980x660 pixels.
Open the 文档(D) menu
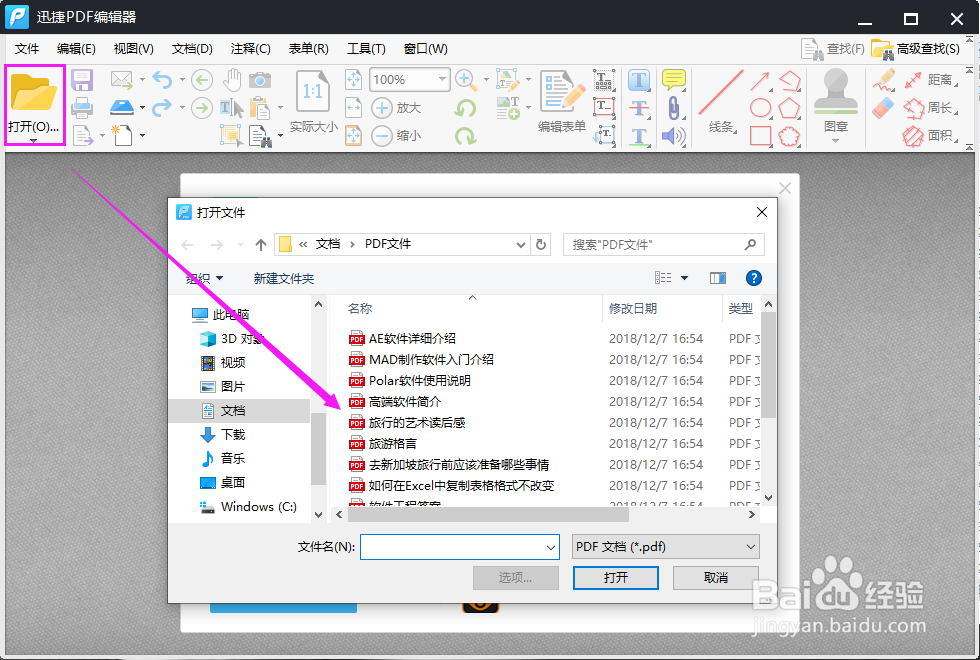pos(192,49)
